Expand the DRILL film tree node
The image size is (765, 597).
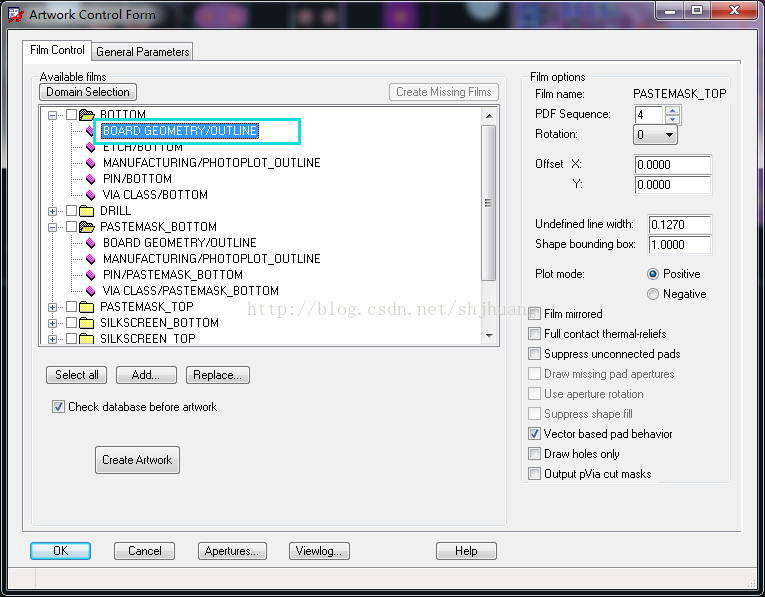[53, 211]
